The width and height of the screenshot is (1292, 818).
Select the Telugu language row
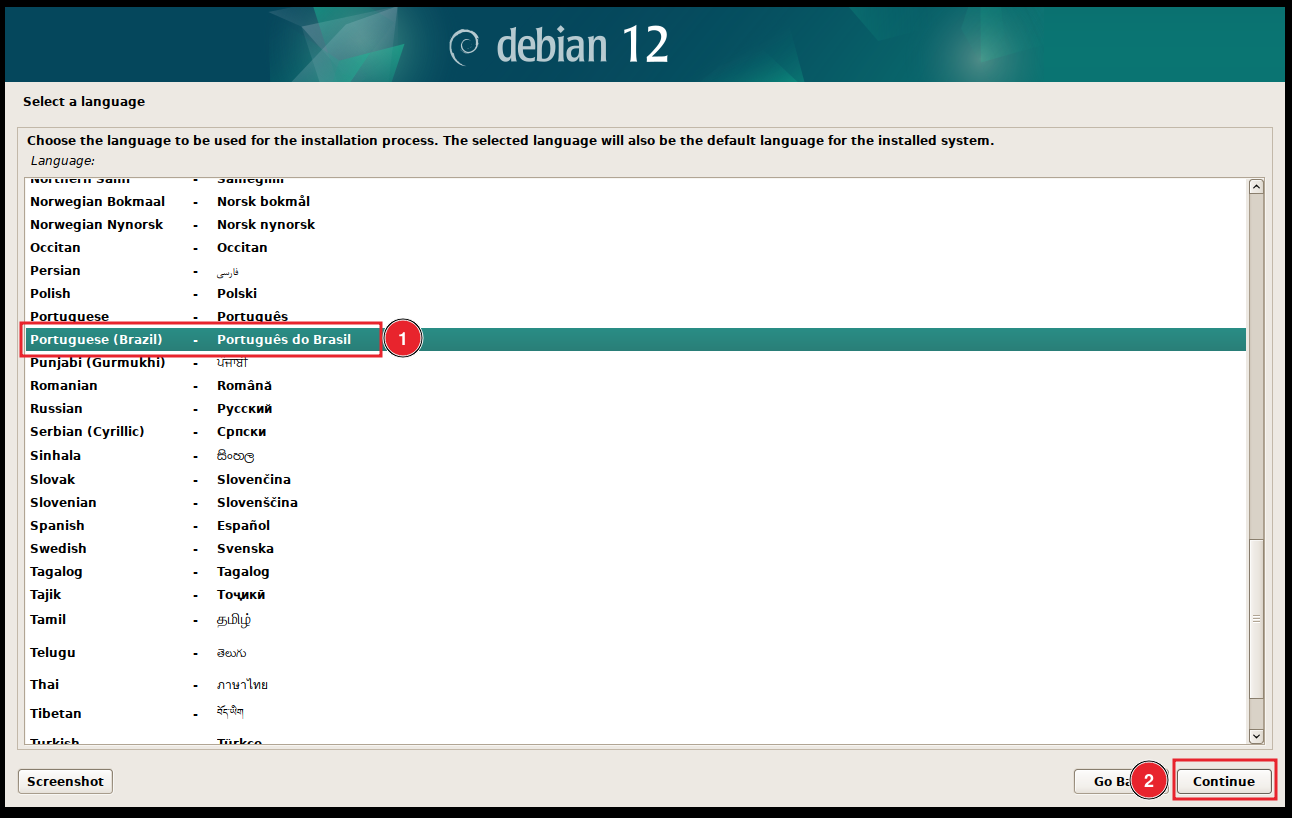click(x=636, y=652)
